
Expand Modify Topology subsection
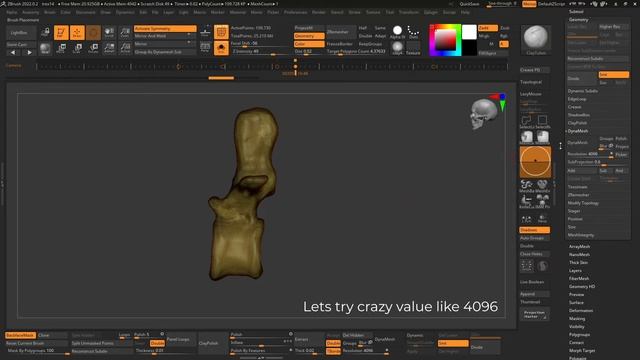pos(583,203)
